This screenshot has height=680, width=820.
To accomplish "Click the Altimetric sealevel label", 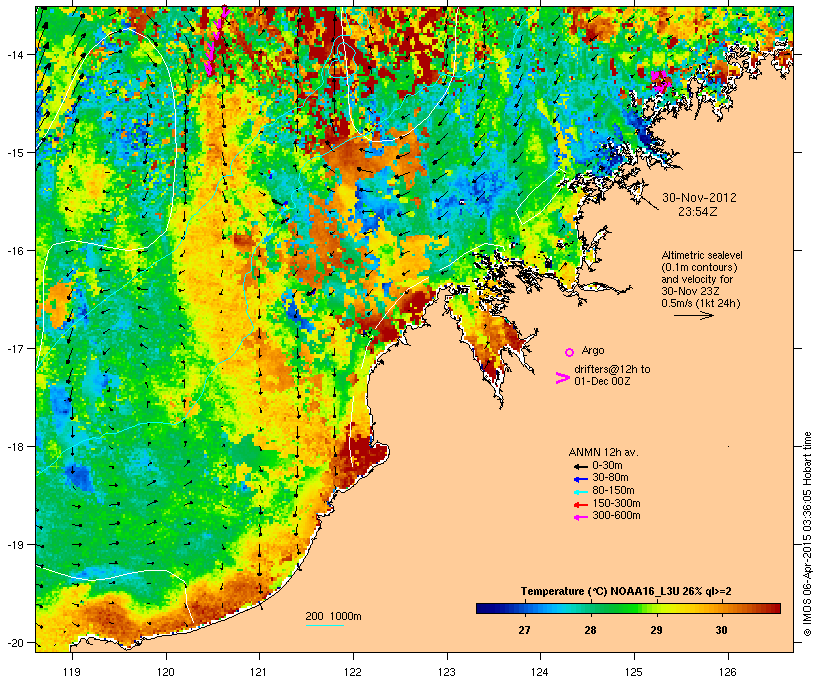I will tap(702, 255).
